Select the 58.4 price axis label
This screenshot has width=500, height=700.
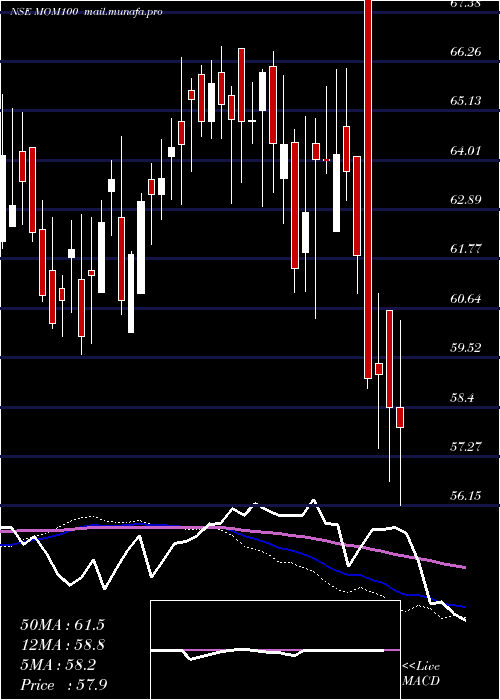coord(462,397)
